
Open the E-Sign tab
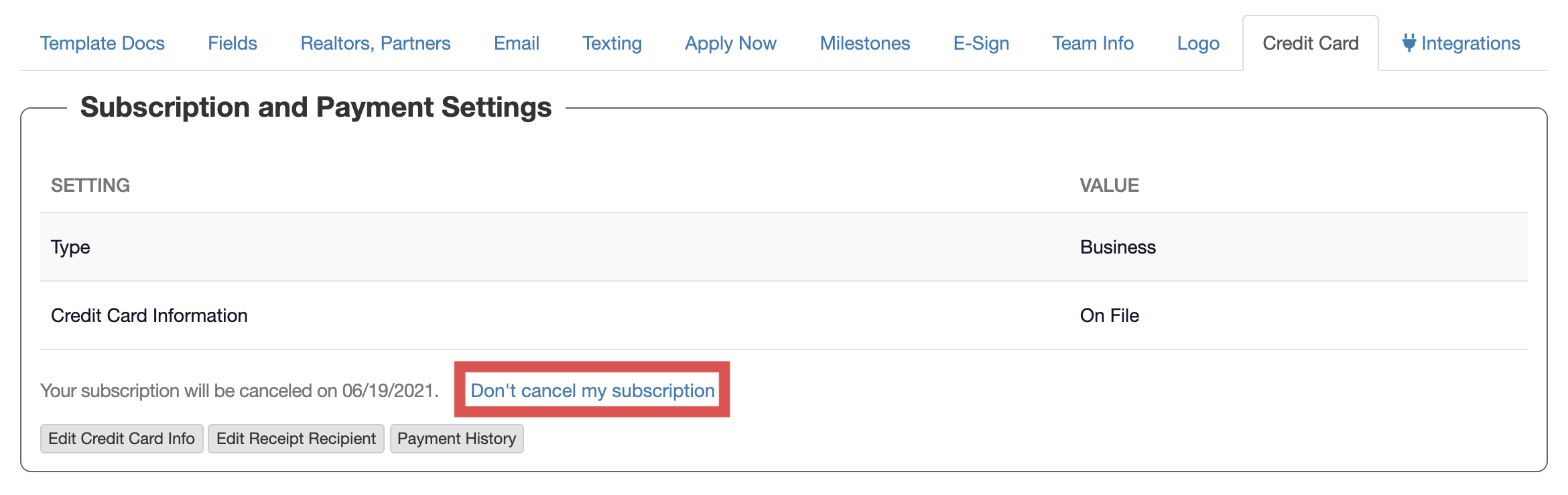pos(981,44)
